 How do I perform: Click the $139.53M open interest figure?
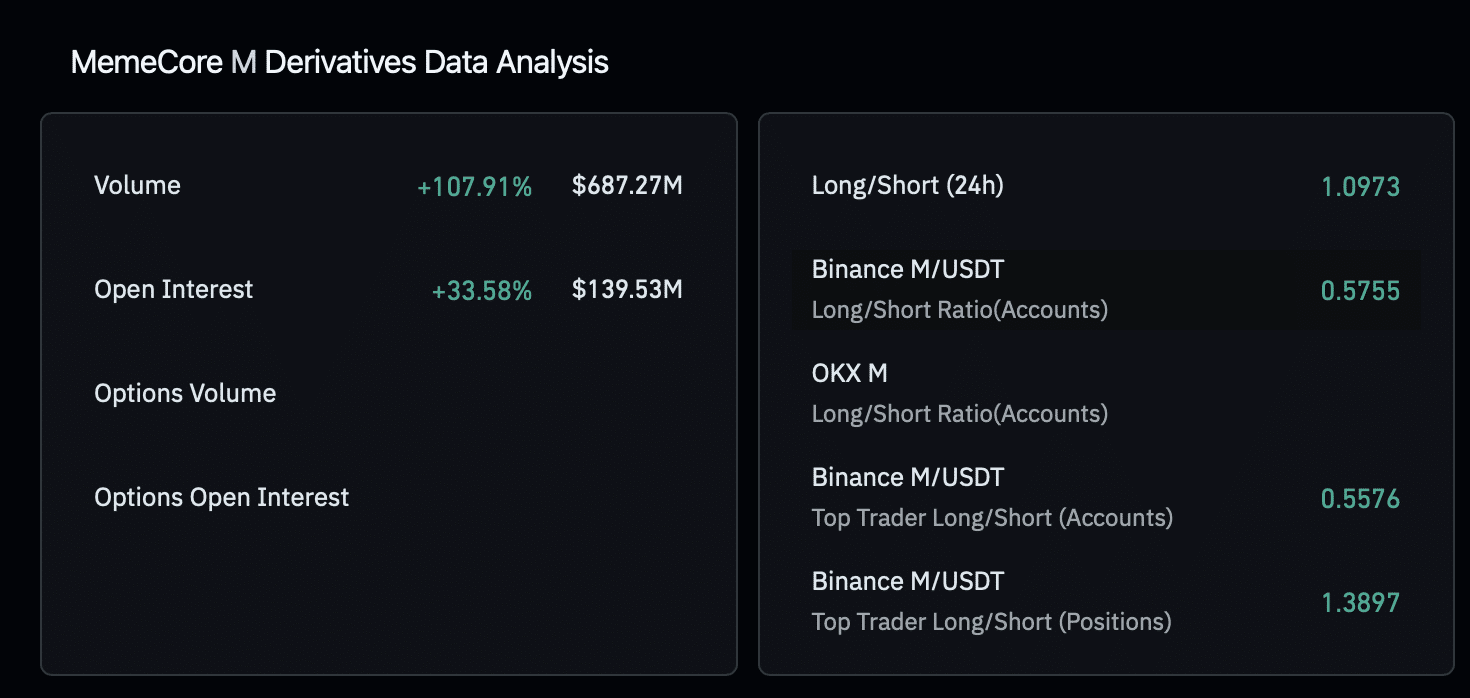pyautogui.click(x=627, y=289)
